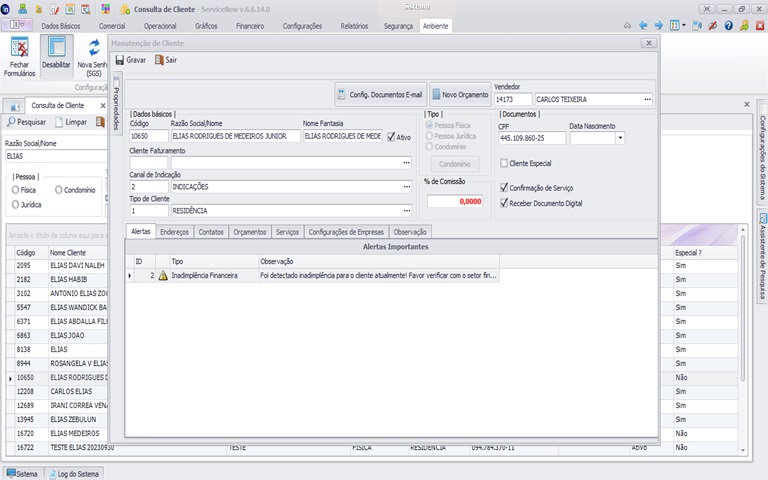Click the Gravar save icon

tap(119, 60)
